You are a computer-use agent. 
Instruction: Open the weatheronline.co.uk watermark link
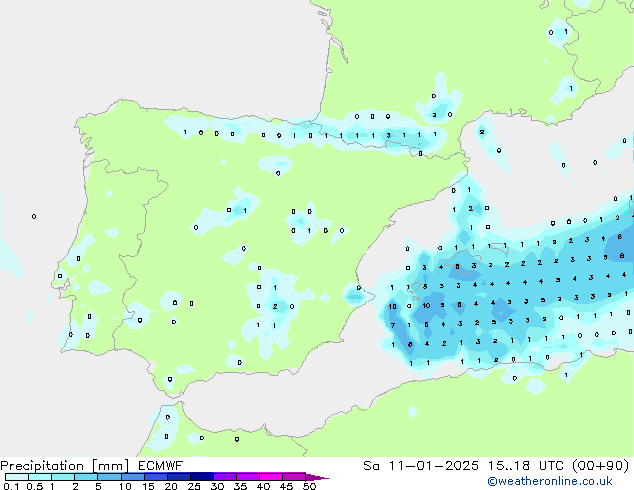pos(563,481)
